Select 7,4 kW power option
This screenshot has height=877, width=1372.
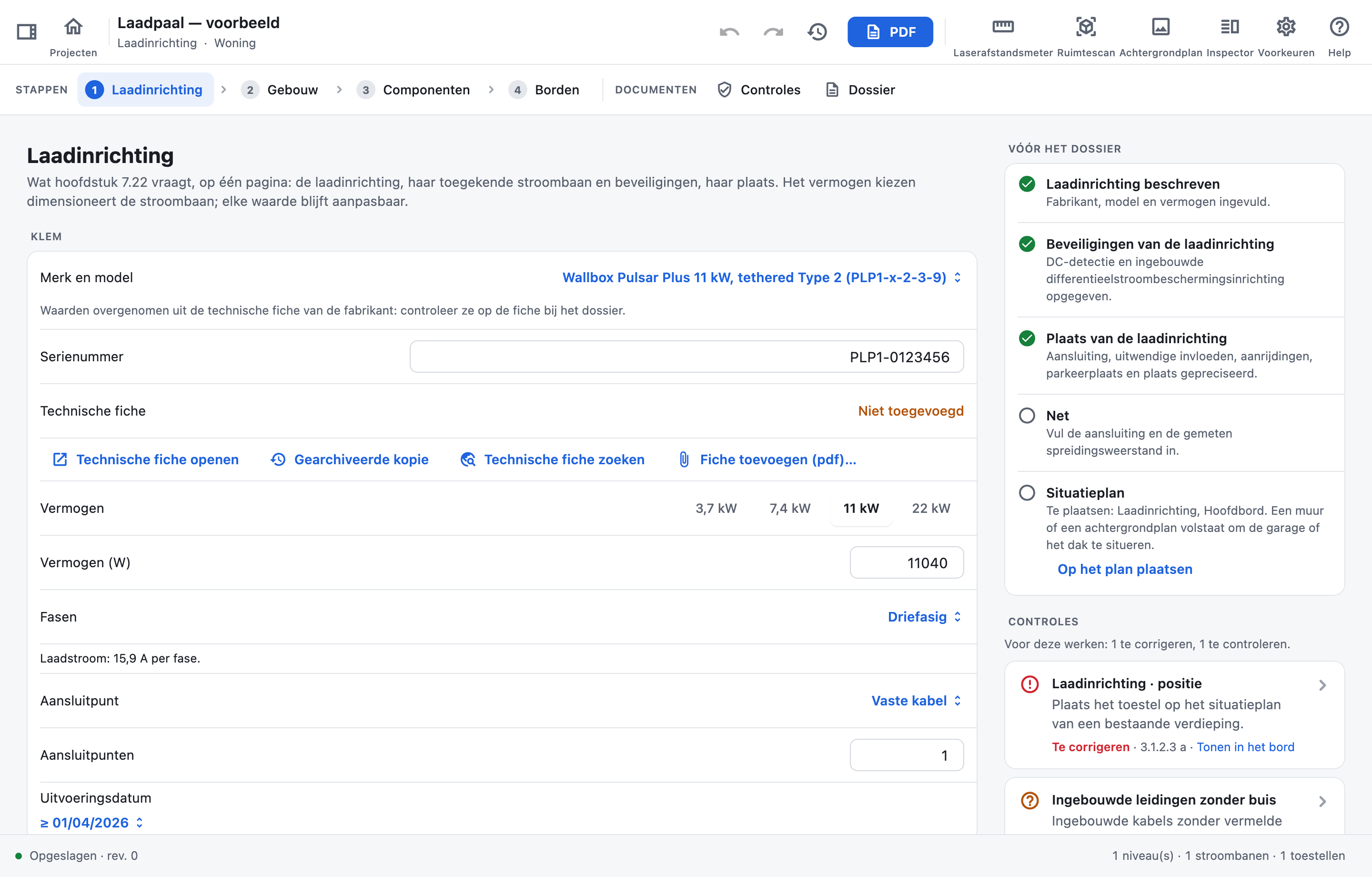[x=790, y=508]
